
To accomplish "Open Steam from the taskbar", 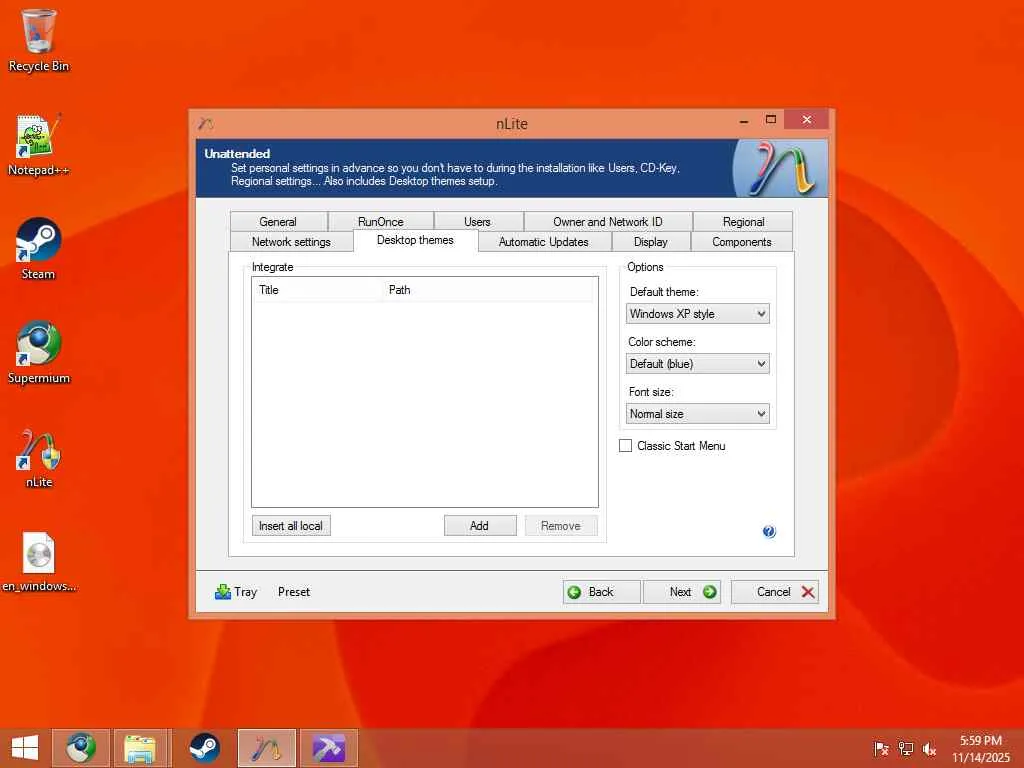I will point(204,748).
